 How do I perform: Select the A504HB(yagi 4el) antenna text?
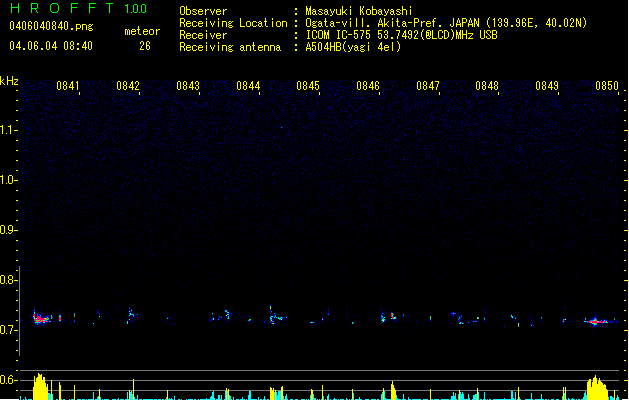[353, 47]
